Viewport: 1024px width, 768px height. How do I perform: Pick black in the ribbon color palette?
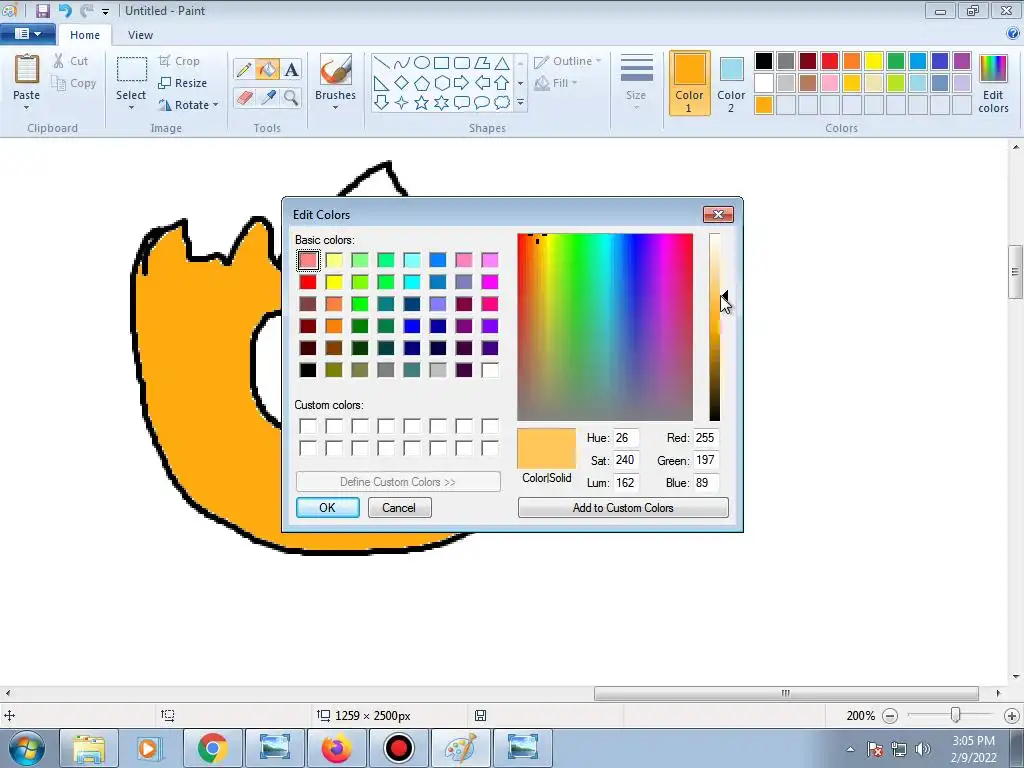pyautogui.click(x=763, y=61)
